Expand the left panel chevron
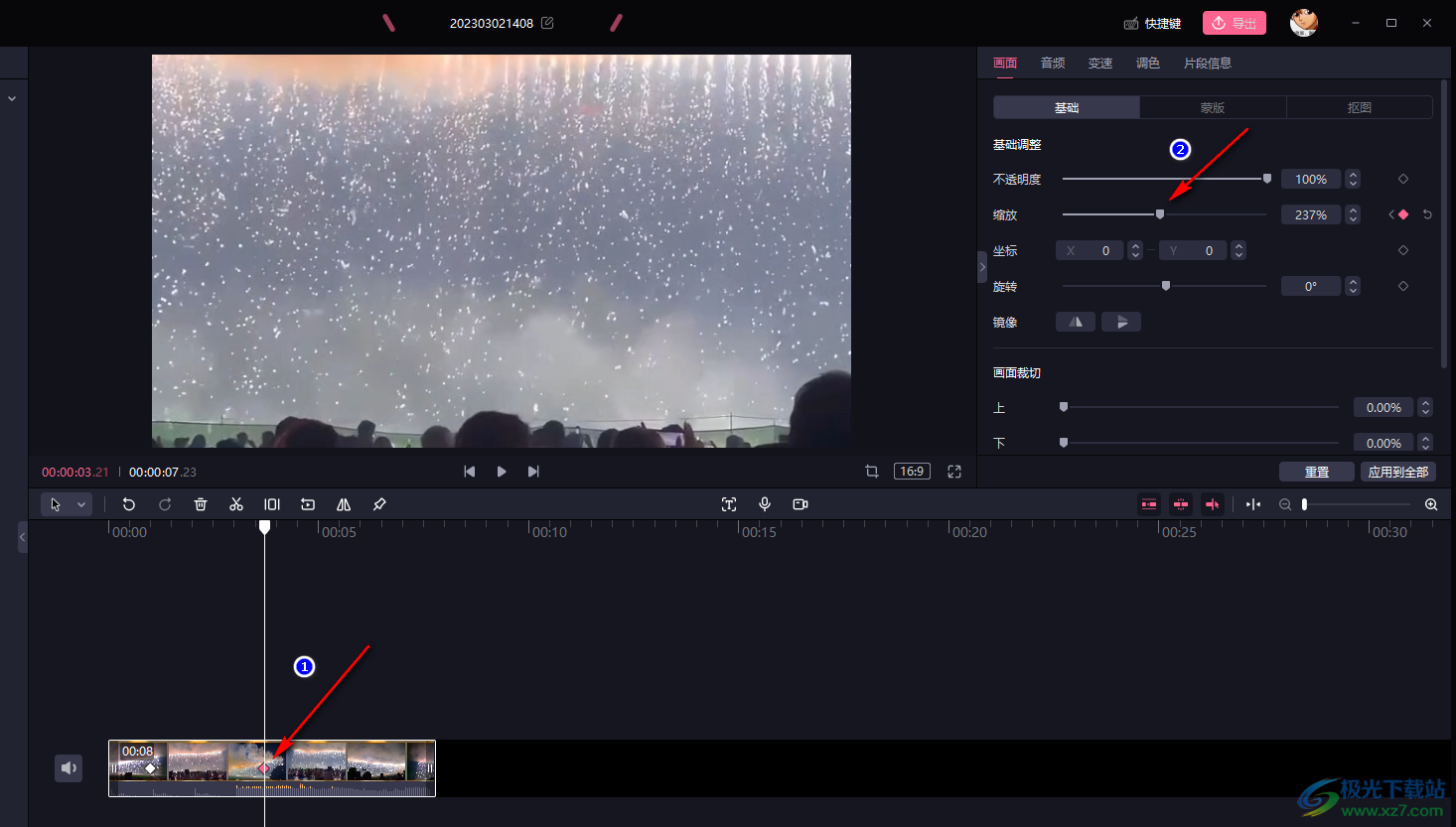 point(12,99)
